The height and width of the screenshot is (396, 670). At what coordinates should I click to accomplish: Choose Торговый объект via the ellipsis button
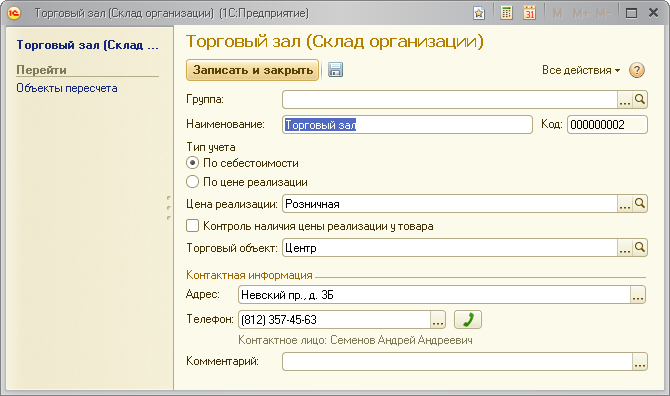point(625,248)
